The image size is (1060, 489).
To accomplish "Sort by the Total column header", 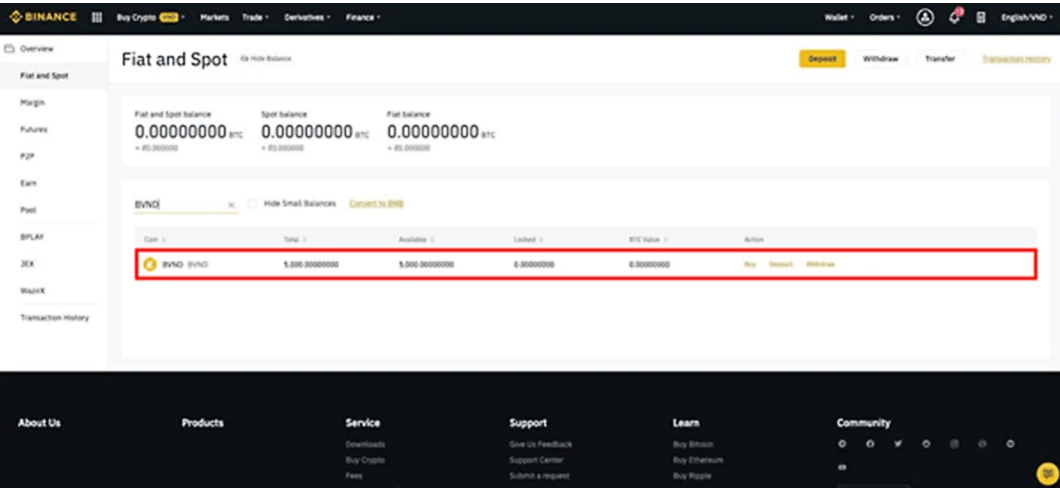I will pos(295,240).
